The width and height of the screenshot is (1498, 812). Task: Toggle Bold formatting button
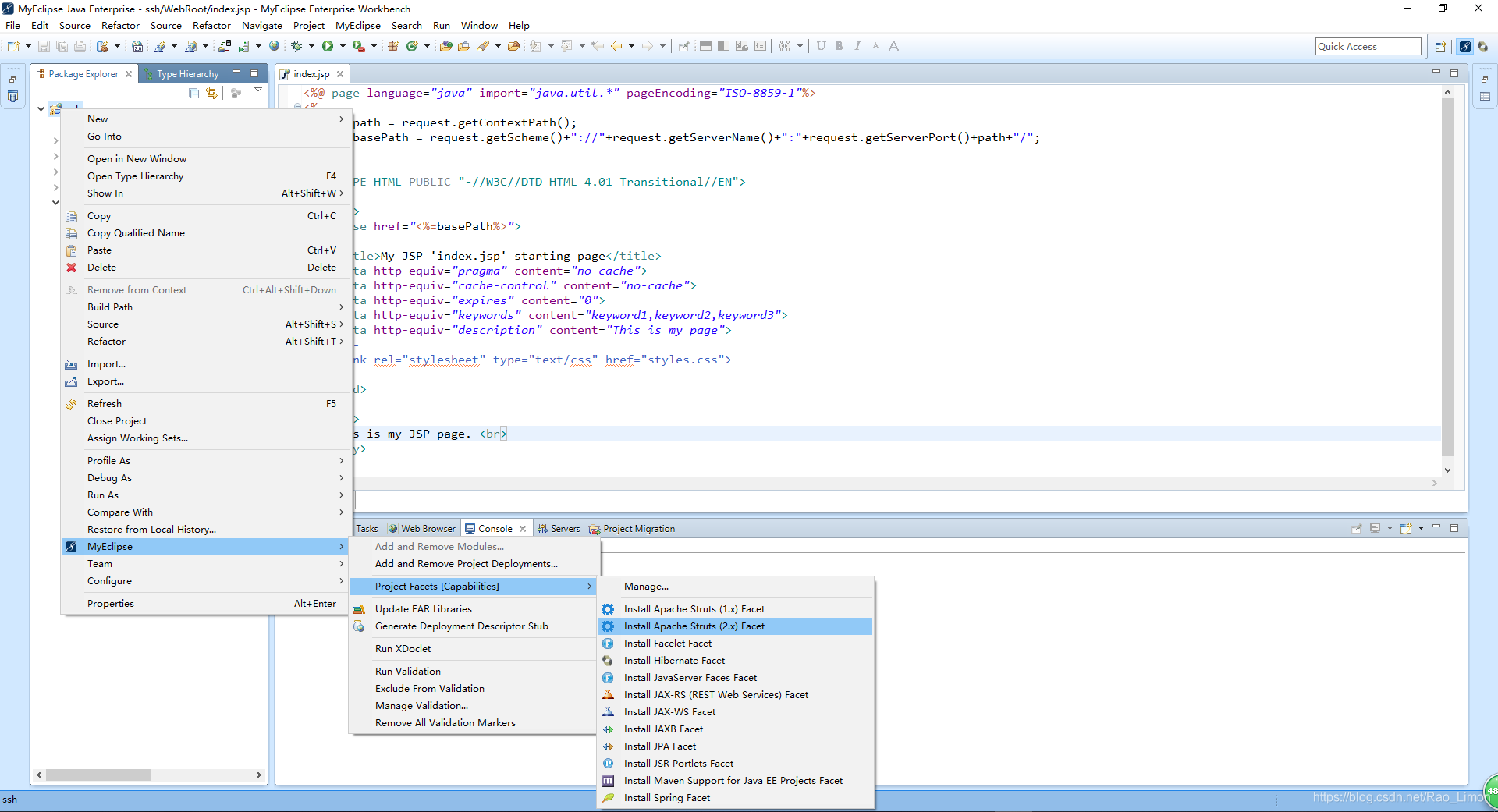[840, 46]
